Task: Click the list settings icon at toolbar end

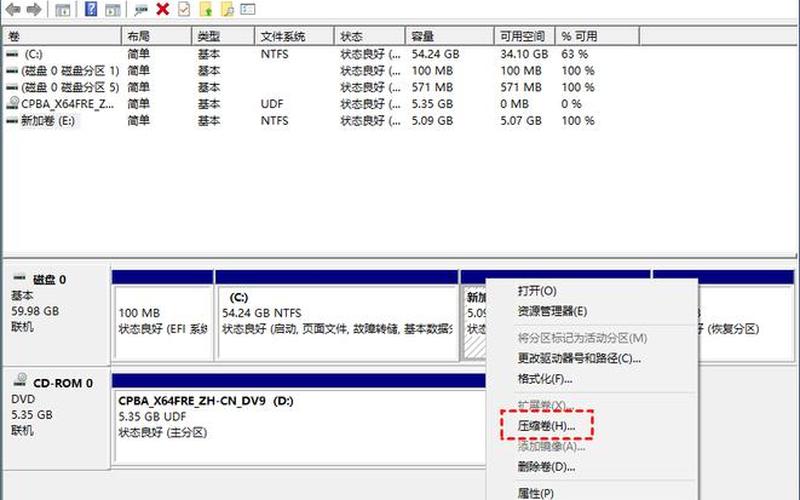Action: click(247, 9)
